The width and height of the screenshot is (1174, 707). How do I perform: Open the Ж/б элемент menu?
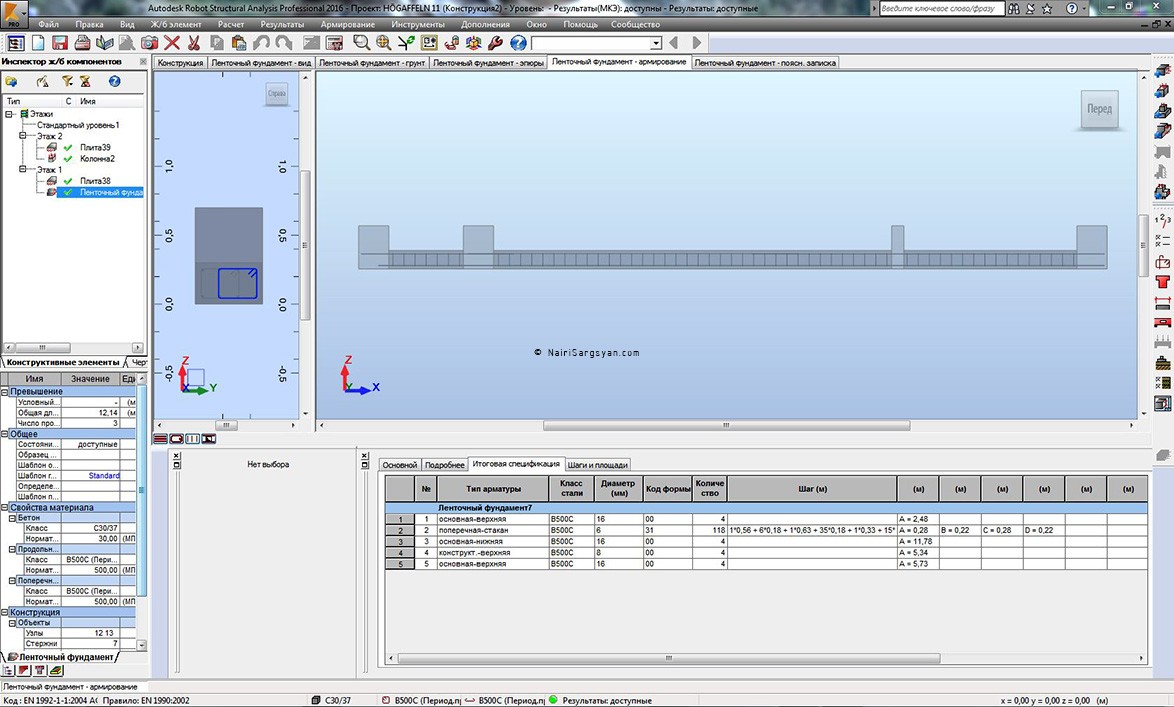(x=176, y=24)
